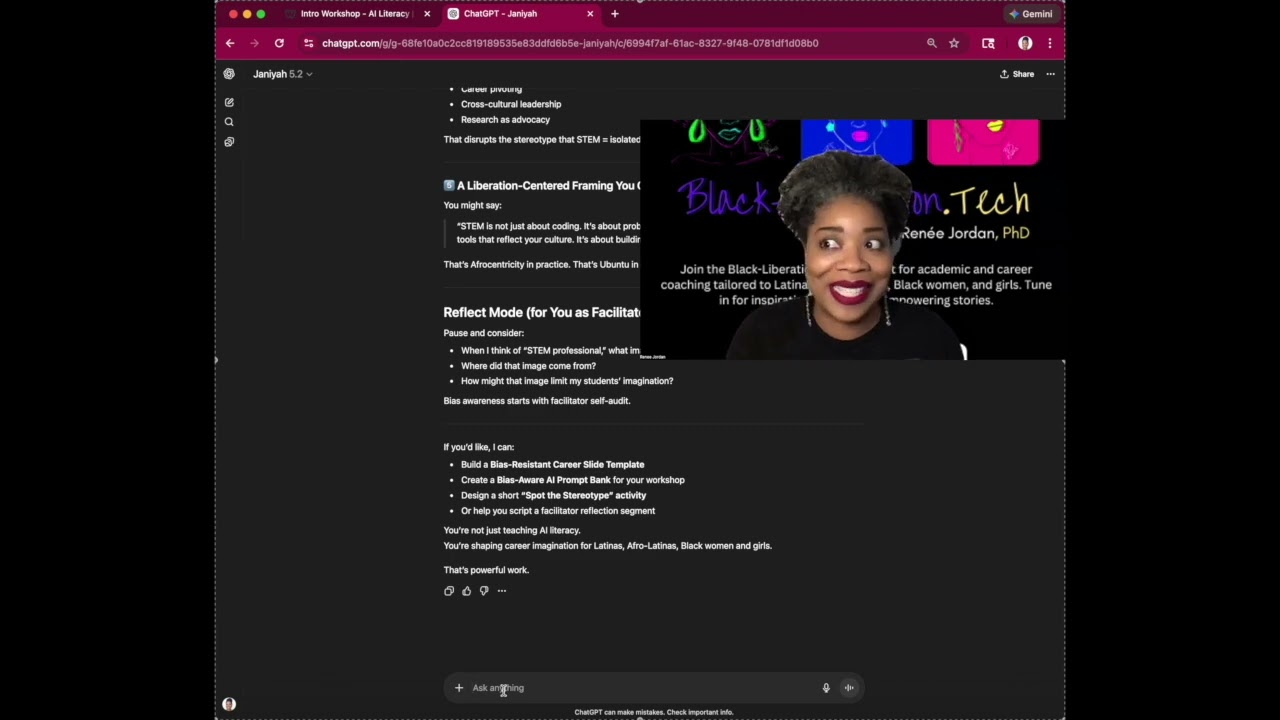Image resolution: width=1280 pixels, height=720 pixels.
Task: Click 'Where did that image come from?' line
Action: (x=528, y=366)
